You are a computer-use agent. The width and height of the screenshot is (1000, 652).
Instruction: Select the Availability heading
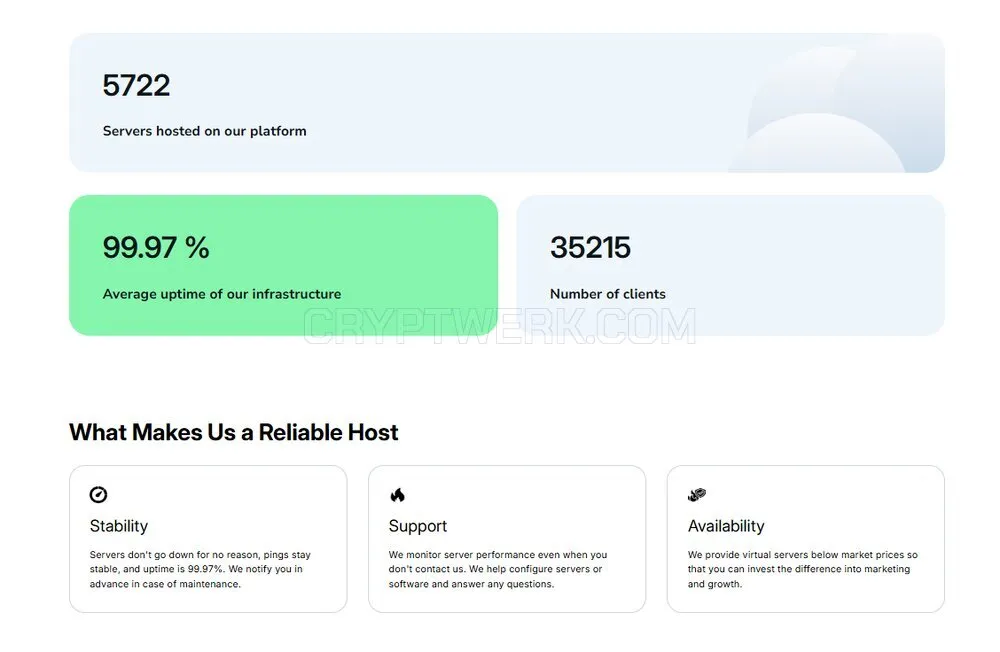tap(726, 526)
